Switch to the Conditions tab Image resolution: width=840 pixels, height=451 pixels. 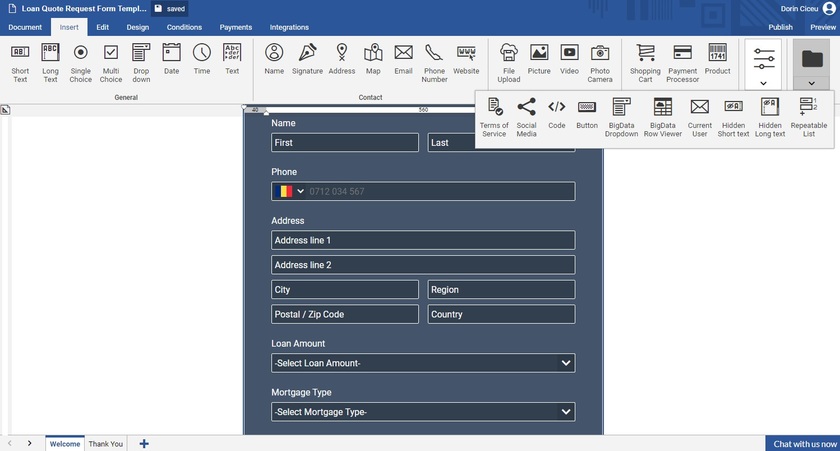coord(184,27)
